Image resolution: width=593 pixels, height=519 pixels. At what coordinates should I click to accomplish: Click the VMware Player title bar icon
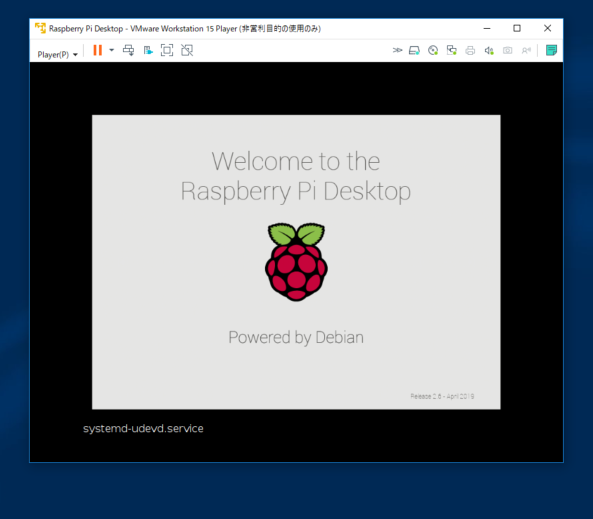tap(40, 28)
